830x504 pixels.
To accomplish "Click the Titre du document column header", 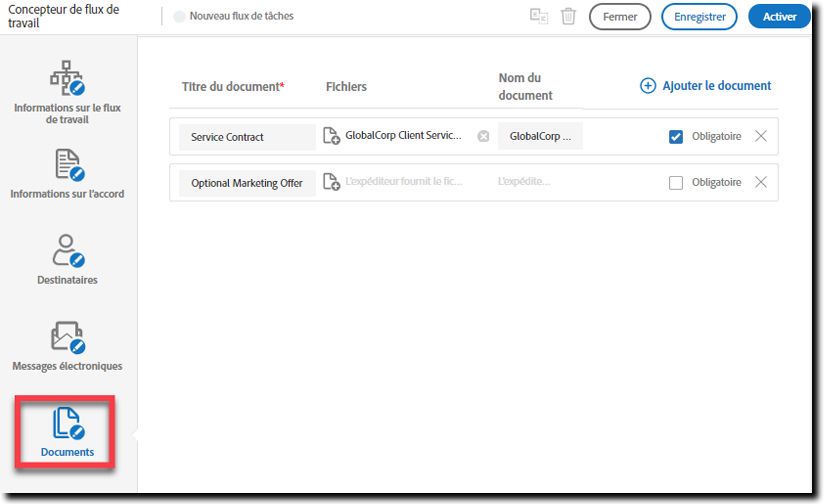I will coord(233,86).
